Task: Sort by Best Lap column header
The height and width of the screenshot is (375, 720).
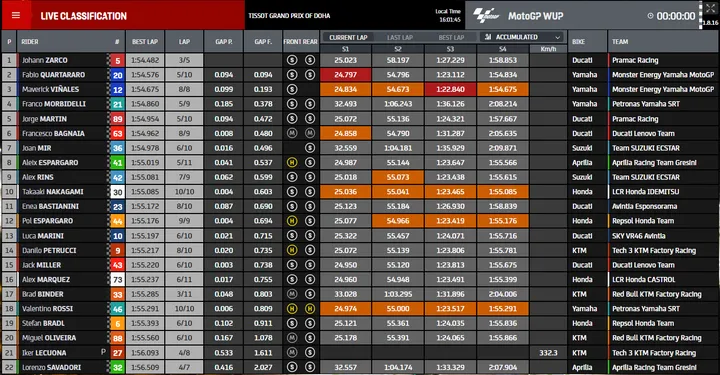Action: (145, 41)
